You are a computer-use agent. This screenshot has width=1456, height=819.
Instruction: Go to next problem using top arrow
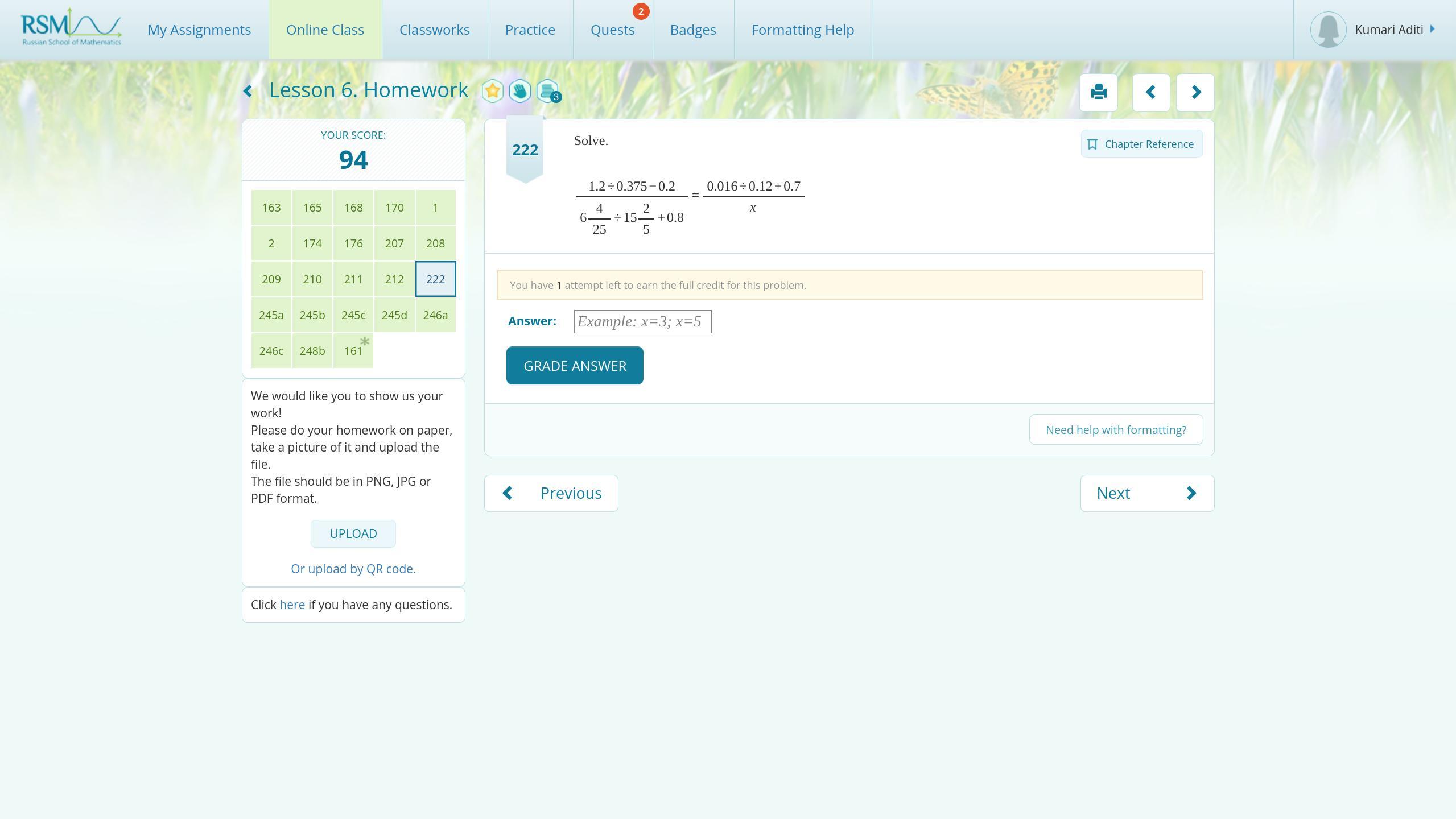pos(1195,92)
